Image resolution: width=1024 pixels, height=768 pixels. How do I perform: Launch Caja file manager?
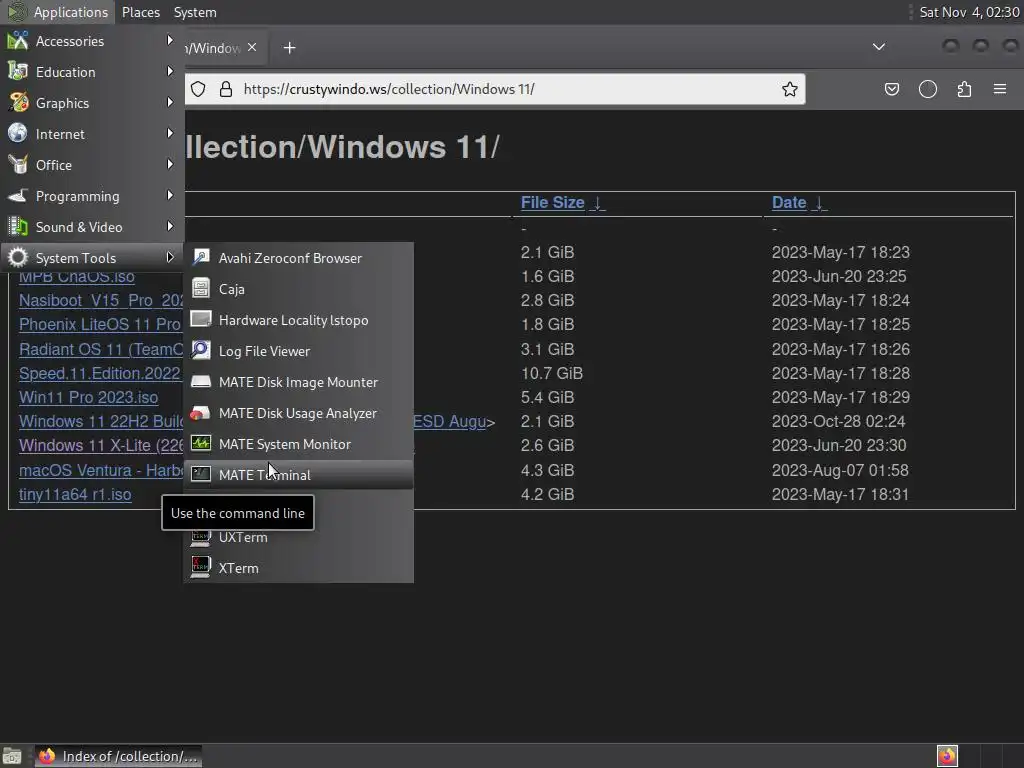[298, 289]
